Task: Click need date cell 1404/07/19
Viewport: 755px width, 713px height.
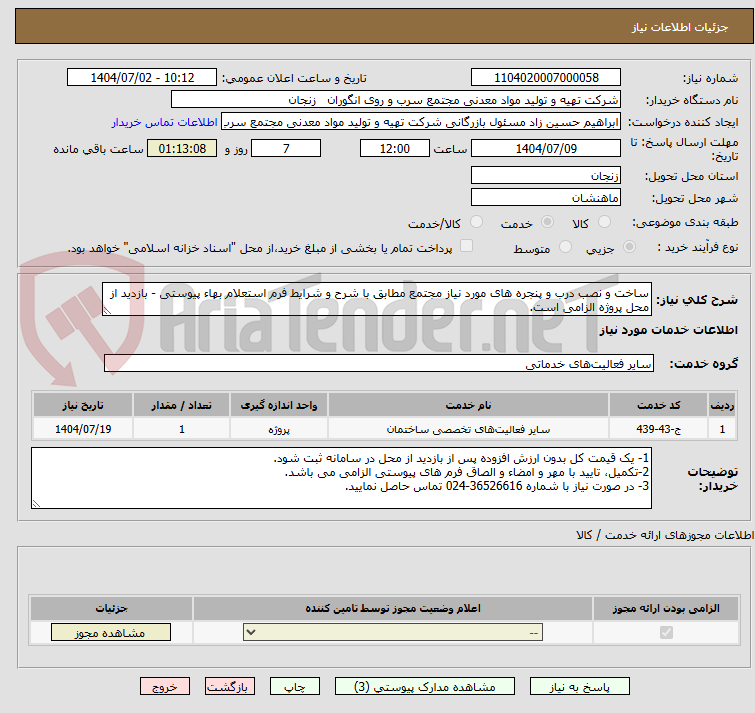Action: pyautogui.click(x=83, y=428)
